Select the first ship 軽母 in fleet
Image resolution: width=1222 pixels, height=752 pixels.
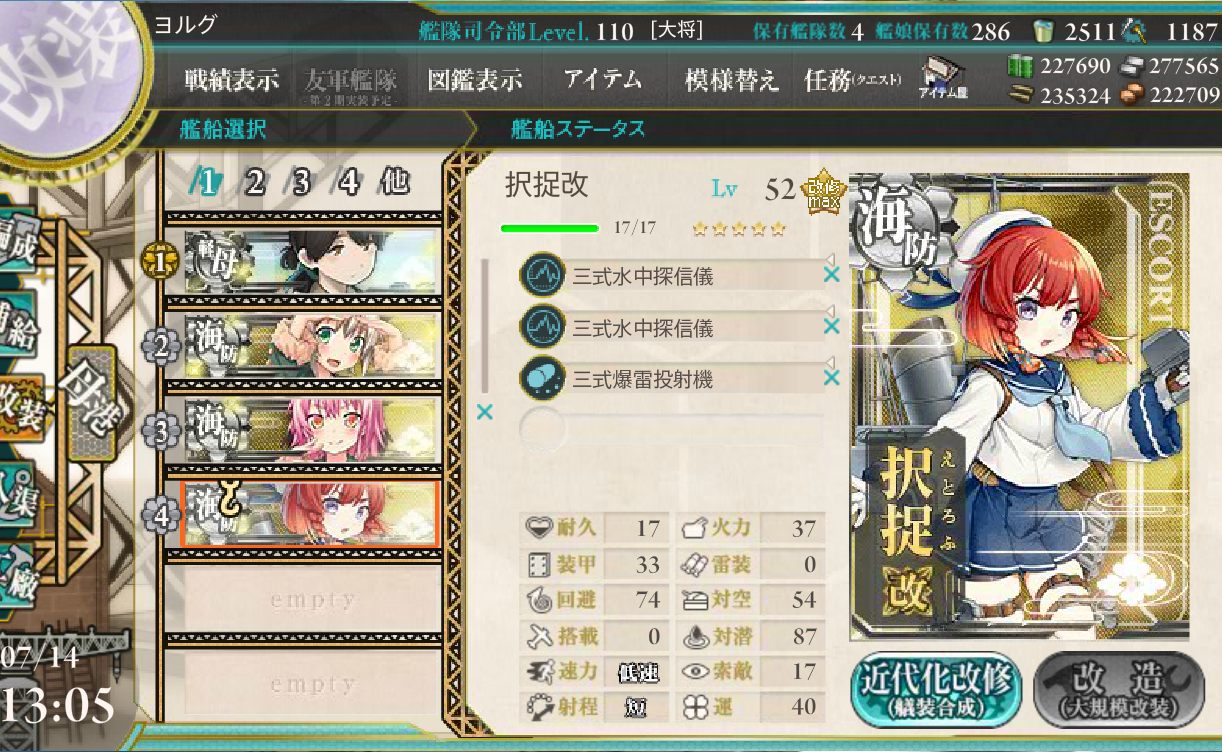pyautogui.click(x=312, y=261)
